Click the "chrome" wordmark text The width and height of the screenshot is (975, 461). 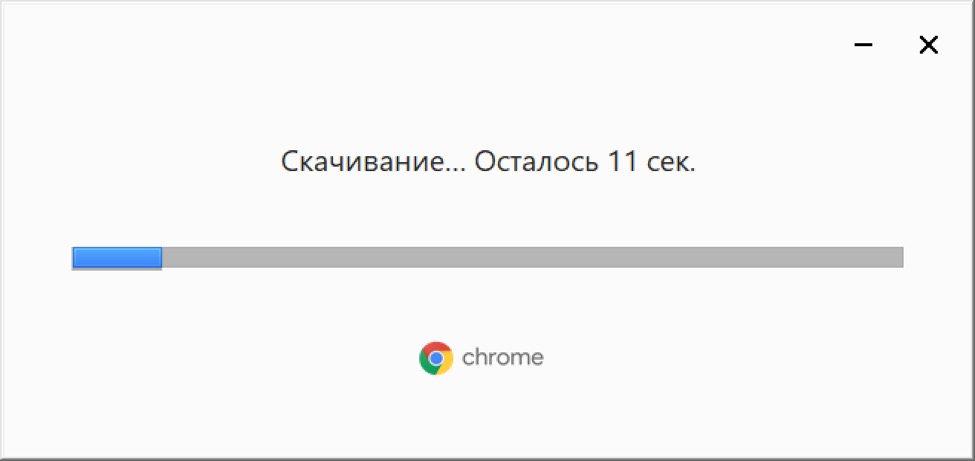pos(503,358)
